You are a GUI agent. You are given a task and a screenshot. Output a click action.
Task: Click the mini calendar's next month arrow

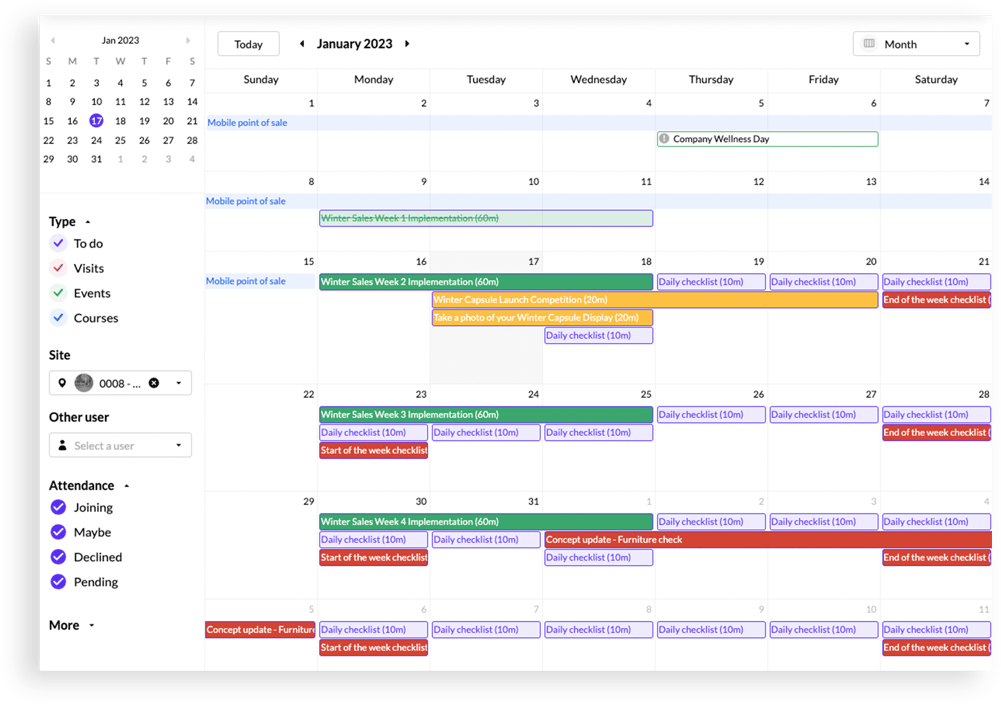187,40
